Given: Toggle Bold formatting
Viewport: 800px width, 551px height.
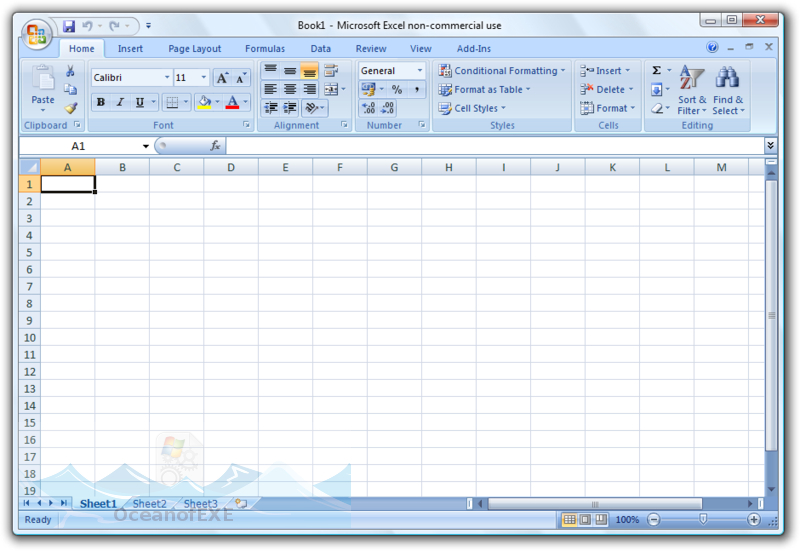Looking at the screenshot, I should pos(101,103).
